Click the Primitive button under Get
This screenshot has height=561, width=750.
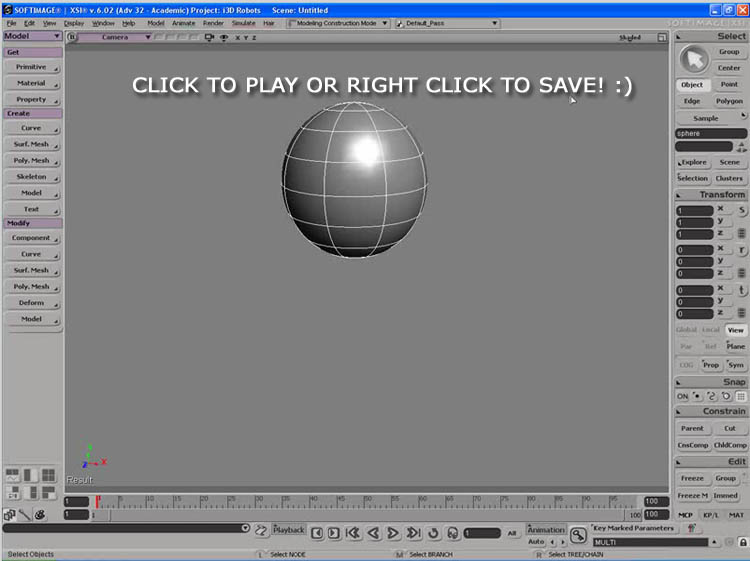[x=31, y=67]
